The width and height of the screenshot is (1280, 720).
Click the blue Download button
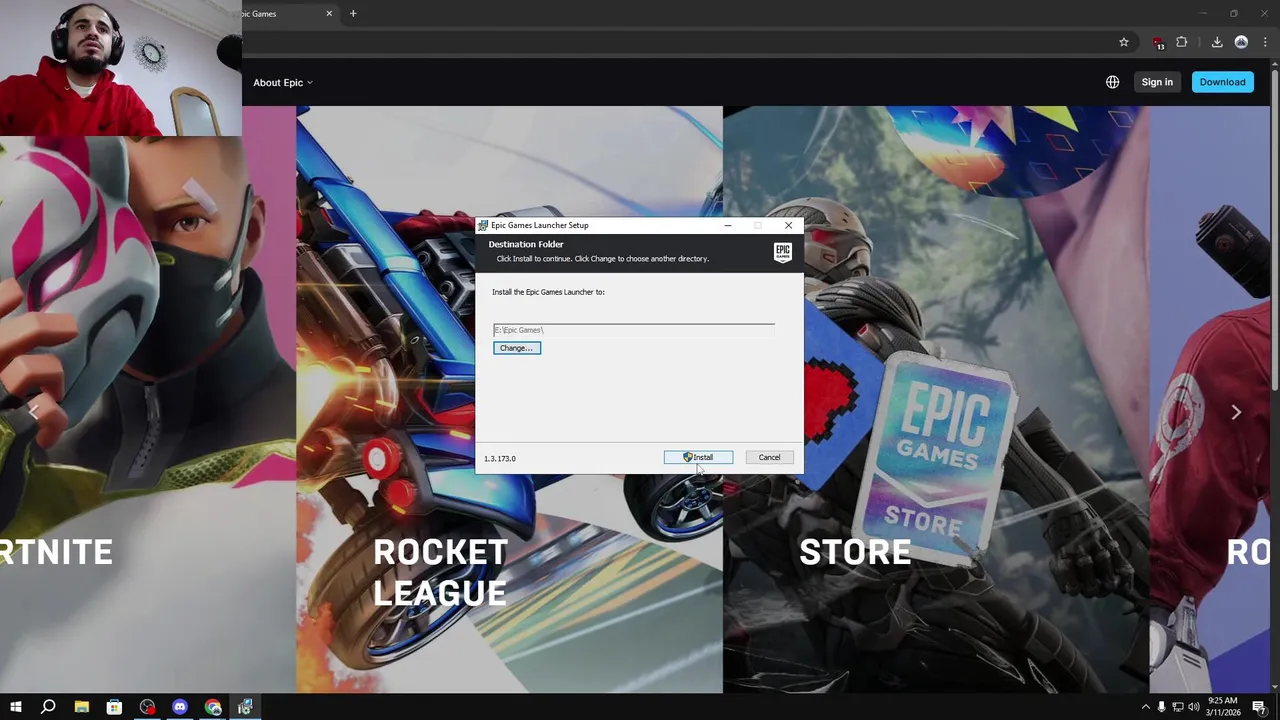point(1222,82)
